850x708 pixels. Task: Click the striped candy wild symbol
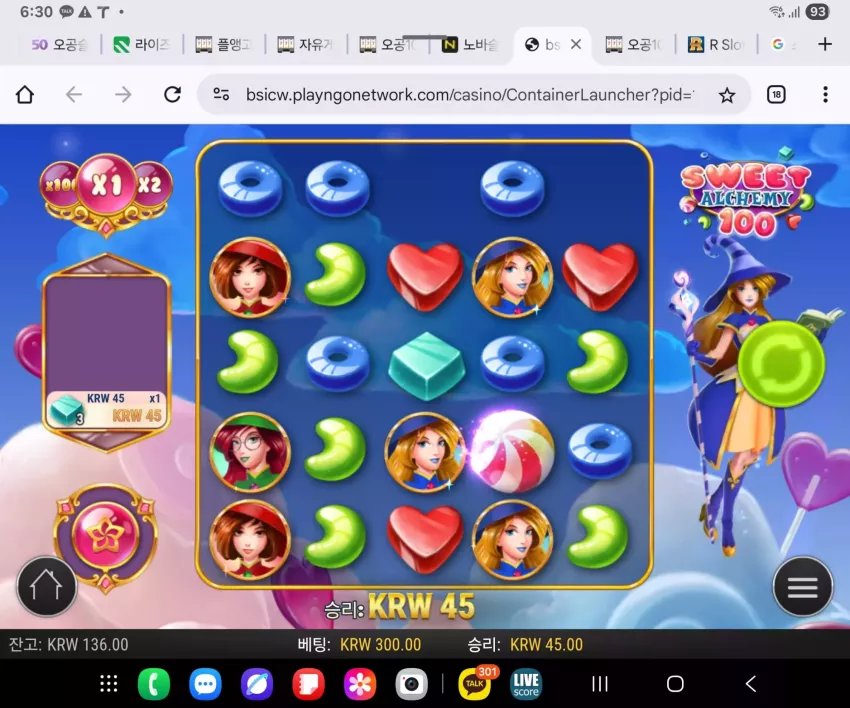coord(510,451)
